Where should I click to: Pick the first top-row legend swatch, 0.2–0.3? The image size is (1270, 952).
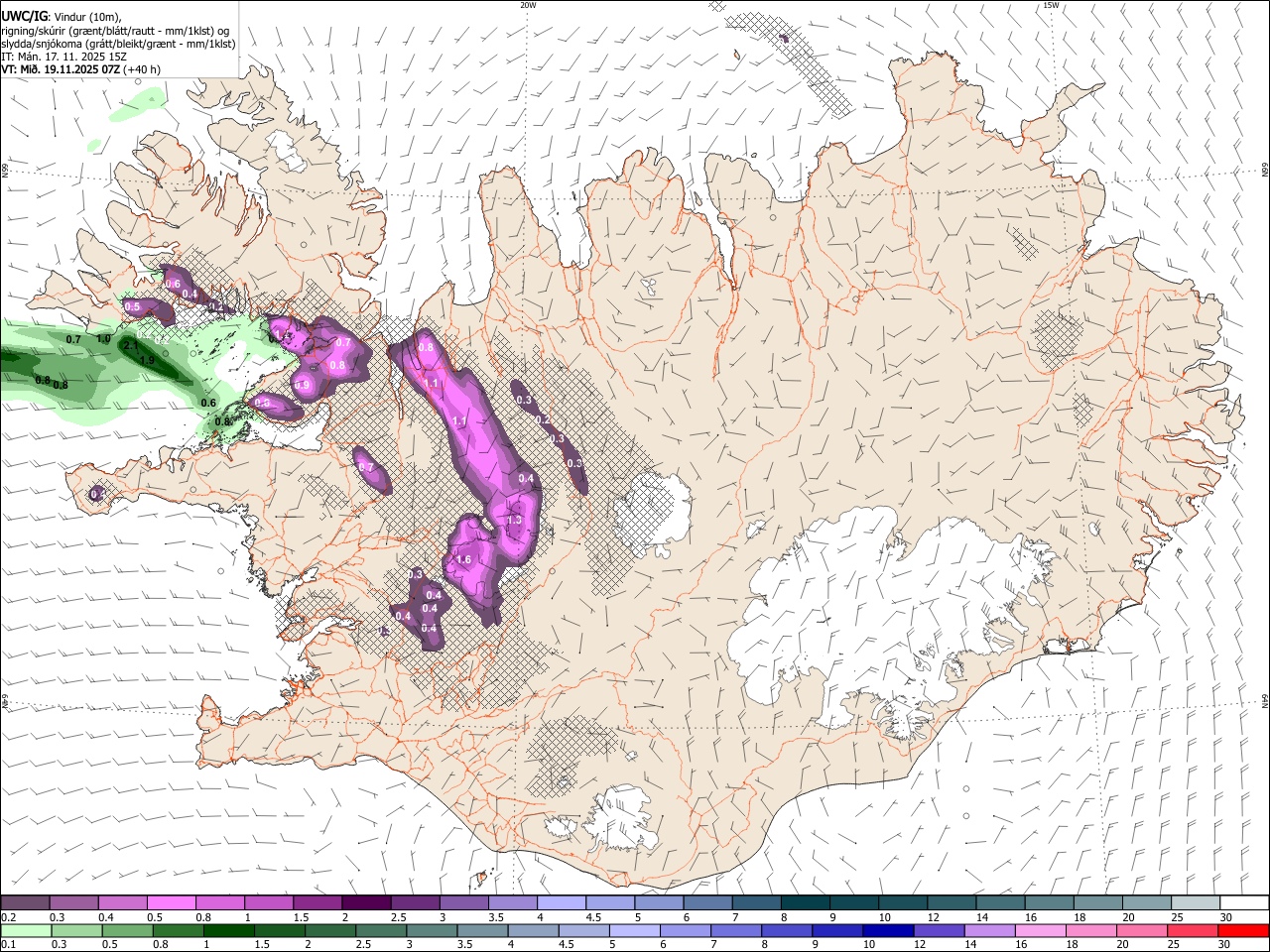point(26,902)
